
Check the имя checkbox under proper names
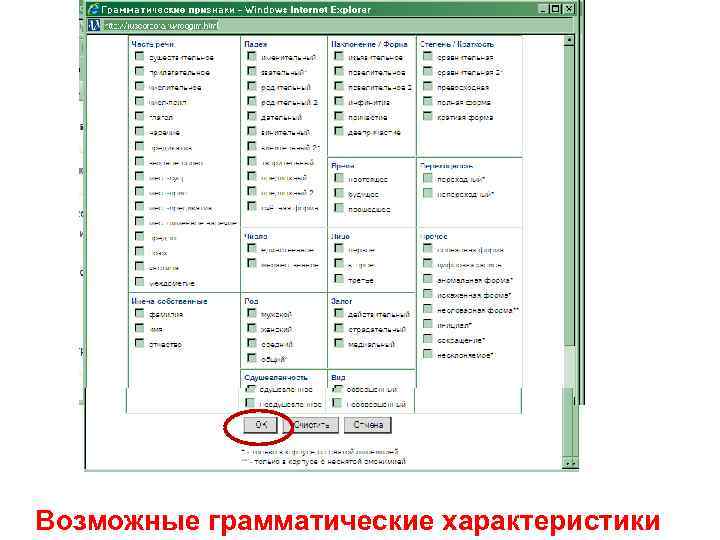point(140,328)
